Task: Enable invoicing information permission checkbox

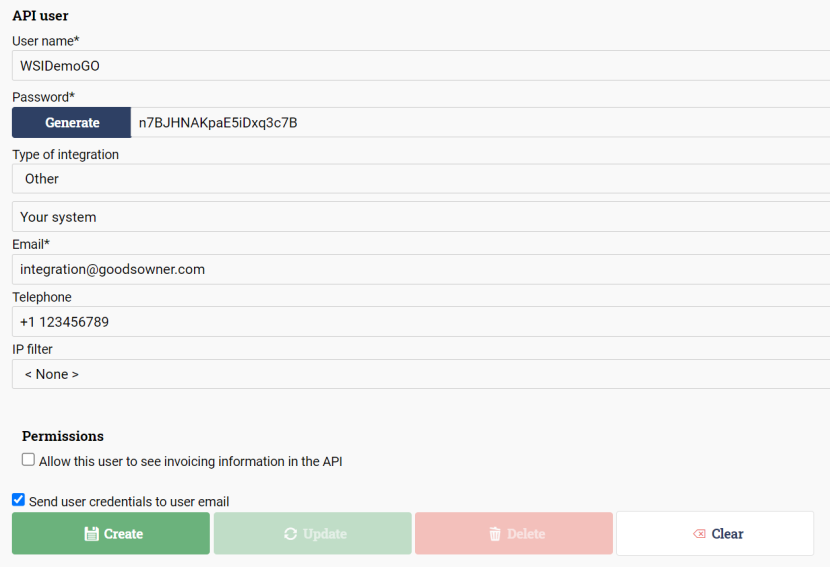Action: tap(28, 459)
